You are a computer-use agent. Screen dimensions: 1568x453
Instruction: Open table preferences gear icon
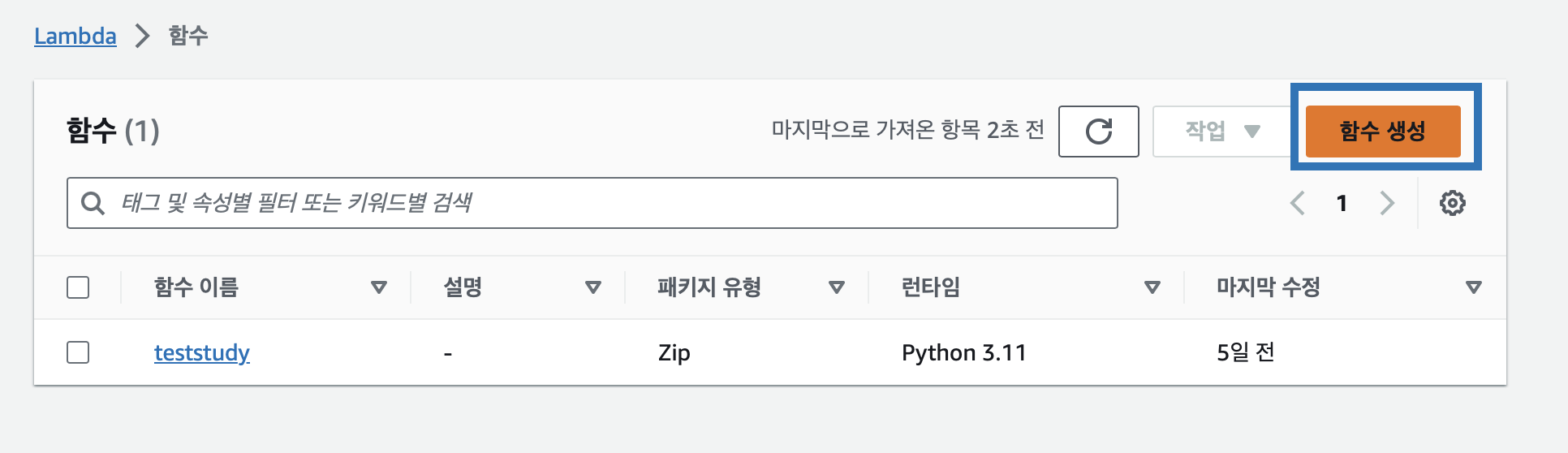click(x=1452, y=203)
